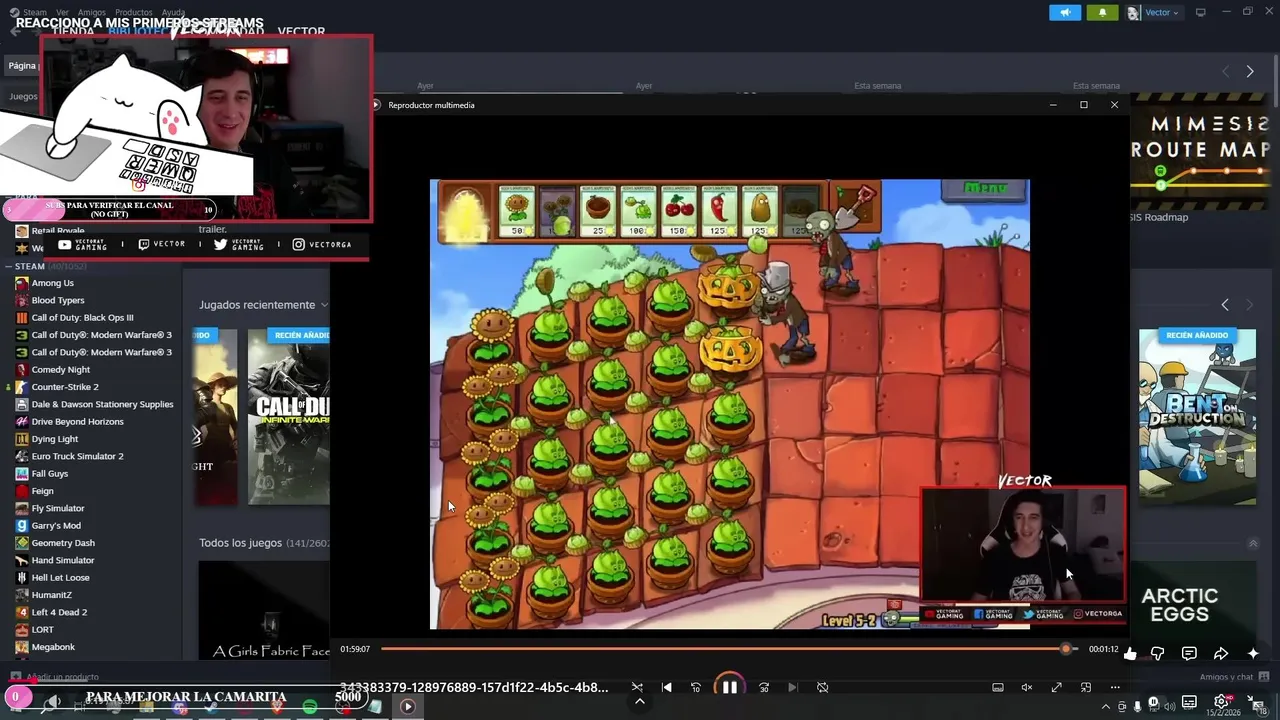Toggle shuffle in the media player
The width and height of the screenshot is (1280, 720).
click(637, 687)
